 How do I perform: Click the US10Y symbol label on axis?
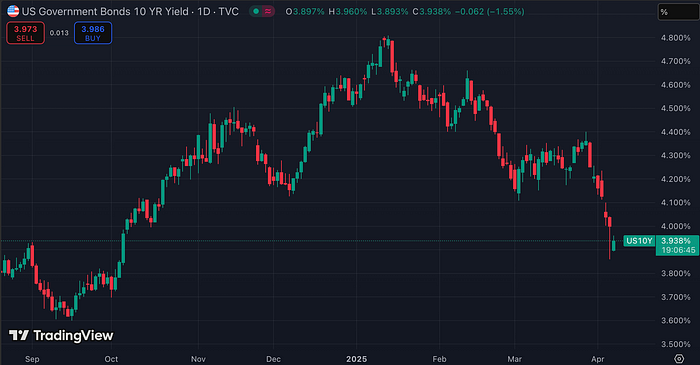coord(639,241)
